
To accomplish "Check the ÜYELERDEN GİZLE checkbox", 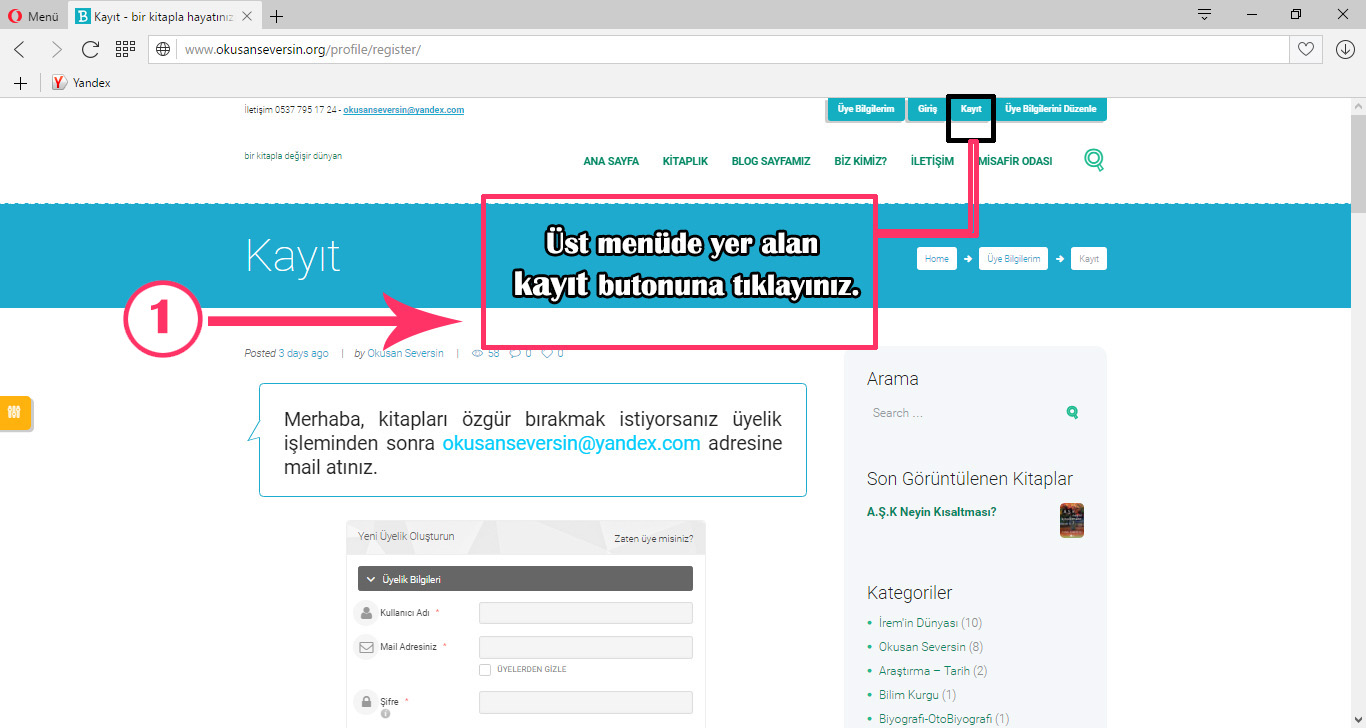I will click(485, 670).
